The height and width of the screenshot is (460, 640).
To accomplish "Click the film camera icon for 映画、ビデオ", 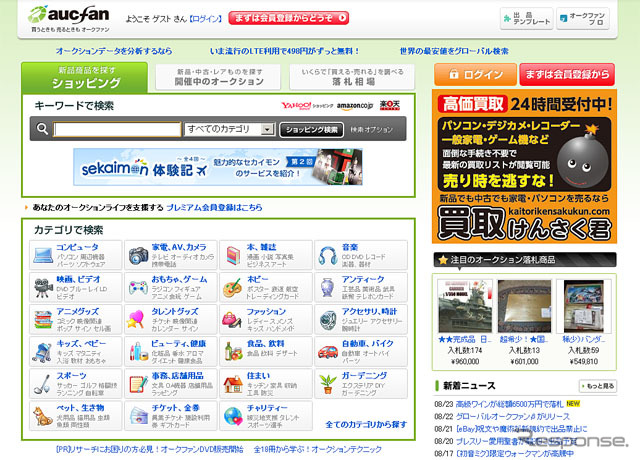I will click(x=43, y=287).
